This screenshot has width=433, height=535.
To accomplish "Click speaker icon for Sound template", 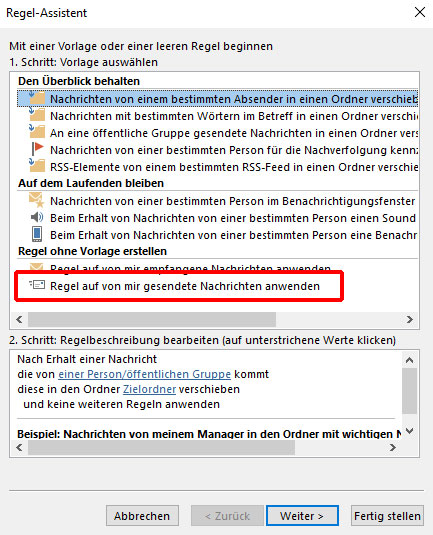I will coord(37,217).
